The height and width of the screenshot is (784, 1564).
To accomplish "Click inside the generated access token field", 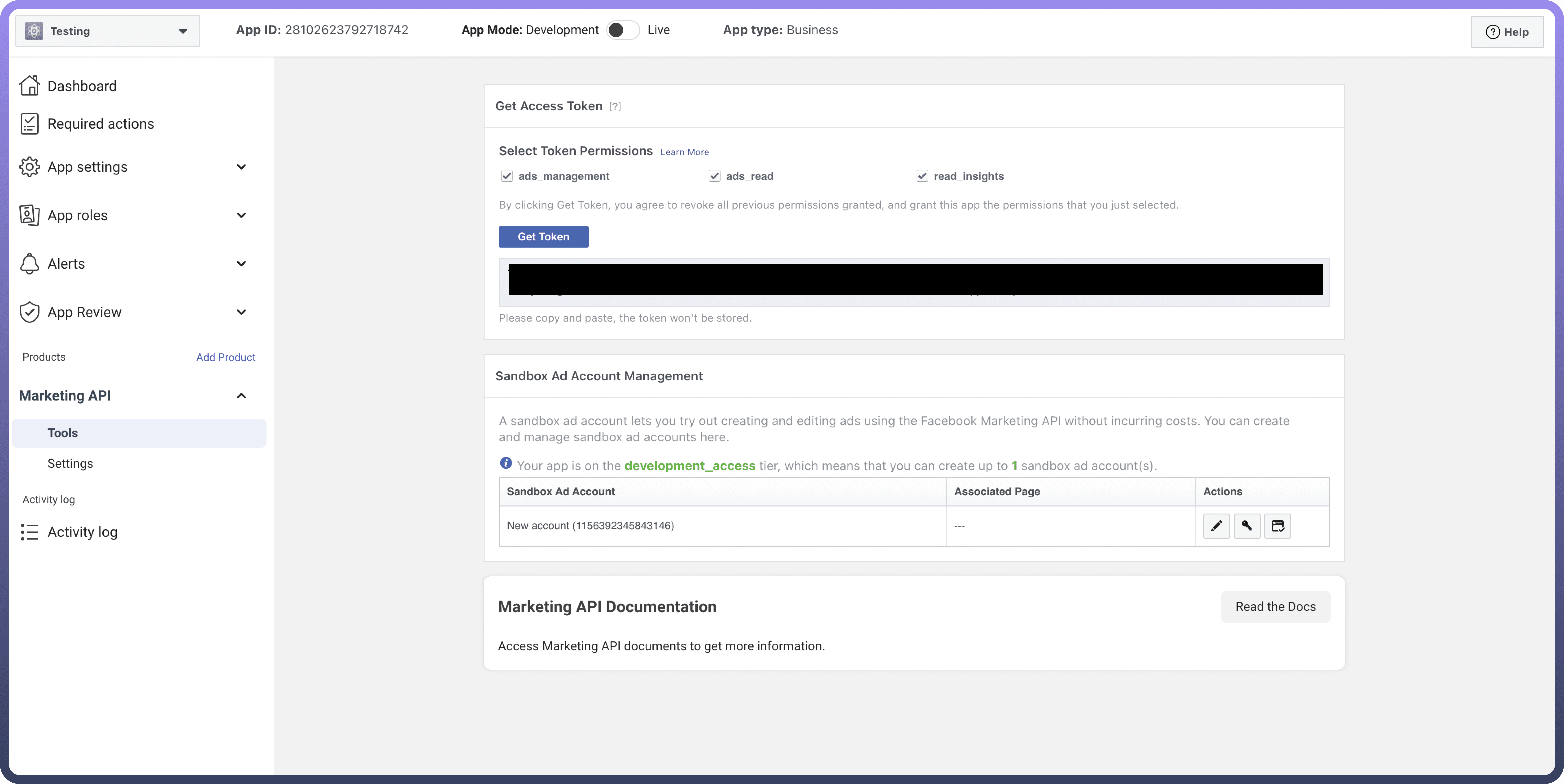I will tap(914, 282).
